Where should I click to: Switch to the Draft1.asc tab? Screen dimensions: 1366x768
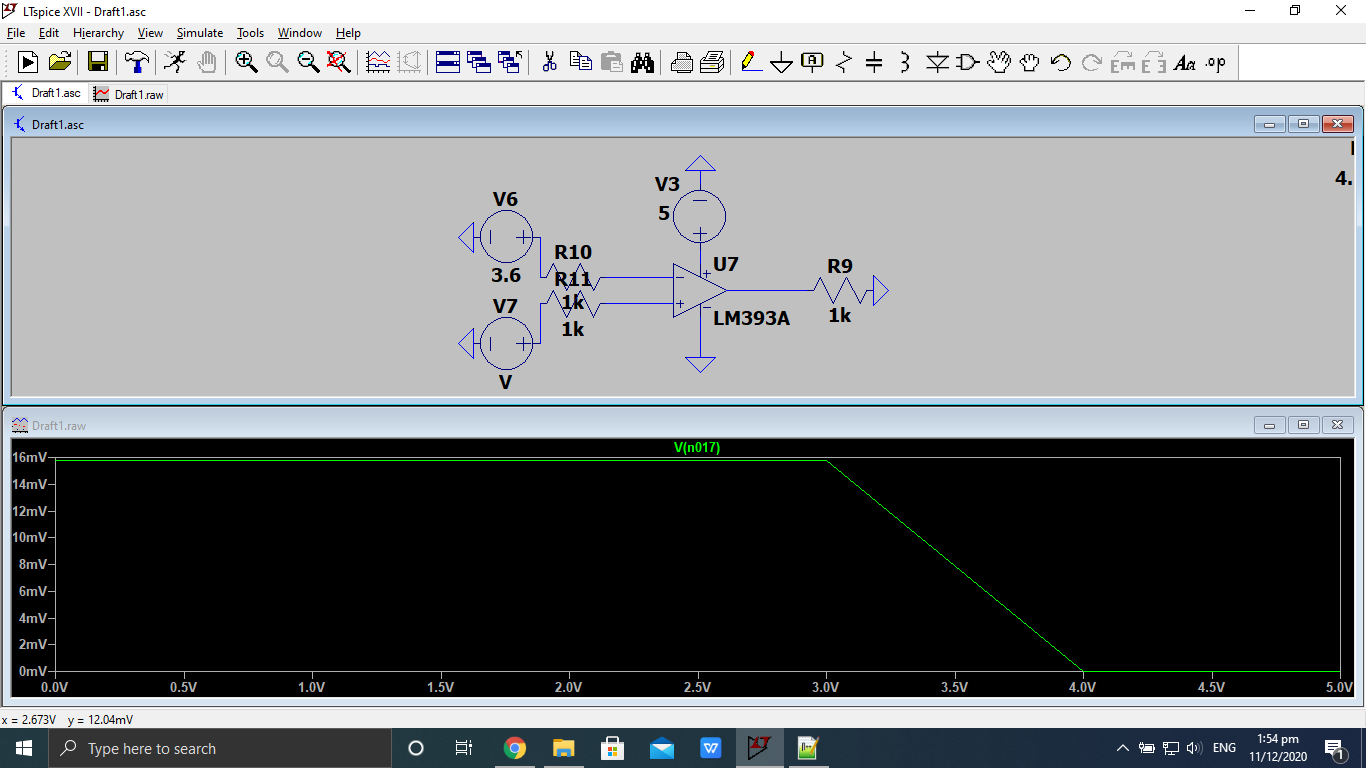[x=46, y=93]
